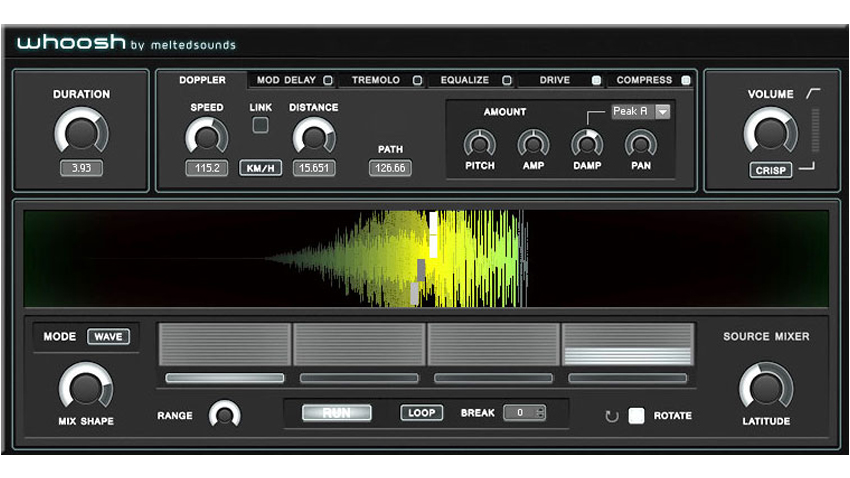Click the Path value field 126.66
The height and width of the screenshot is (478, 850).
(390, 168)
